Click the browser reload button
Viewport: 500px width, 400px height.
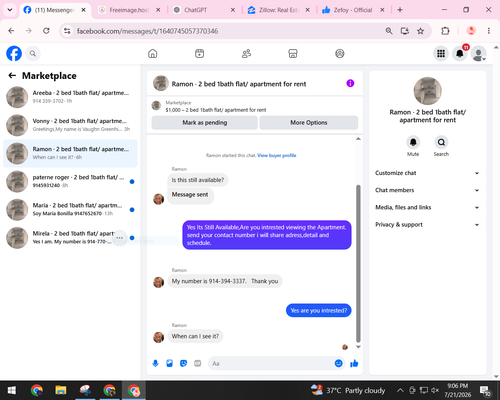point(46,31)
